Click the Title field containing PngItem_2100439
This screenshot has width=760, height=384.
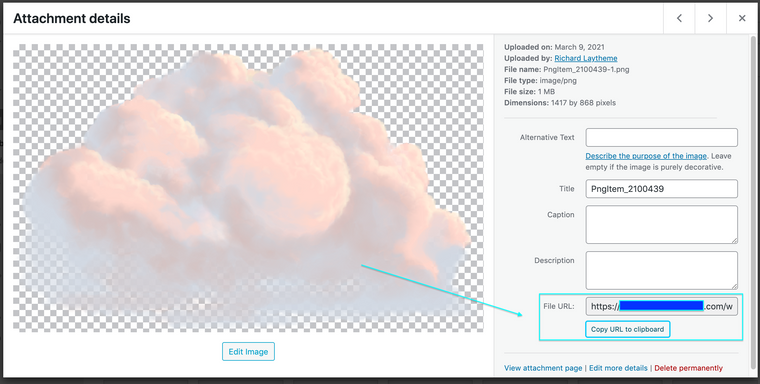click(x=662, y=189)
